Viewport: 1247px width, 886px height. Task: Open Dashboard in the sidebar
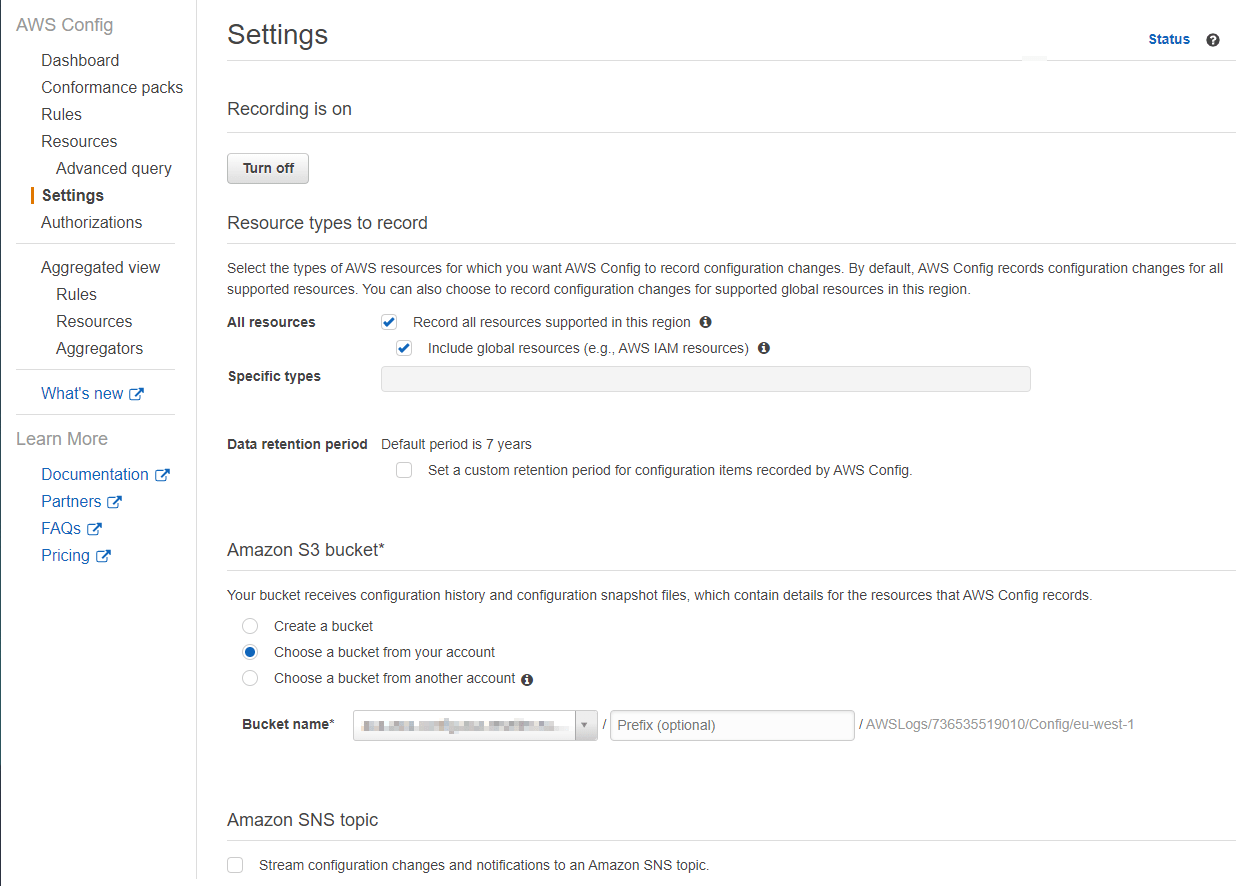click(80, 60)
